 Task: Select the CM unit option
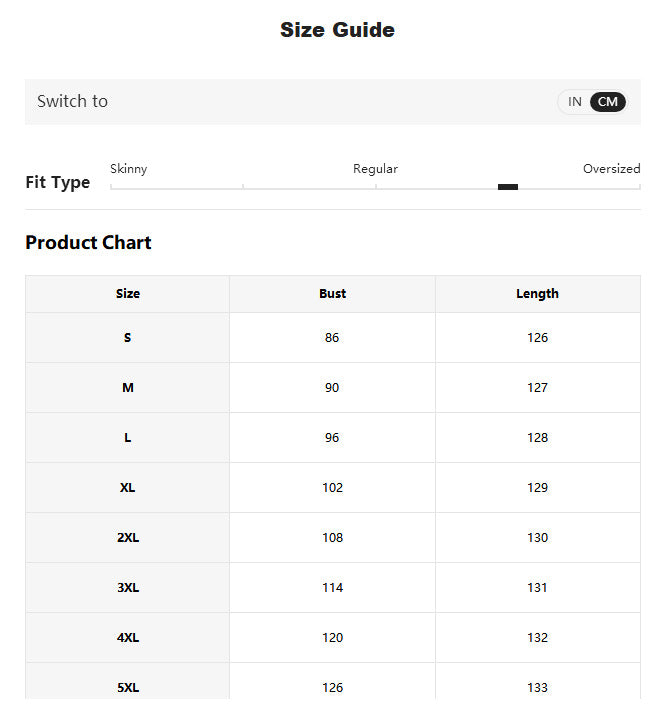pyautogui.click(x=608, y=102)
